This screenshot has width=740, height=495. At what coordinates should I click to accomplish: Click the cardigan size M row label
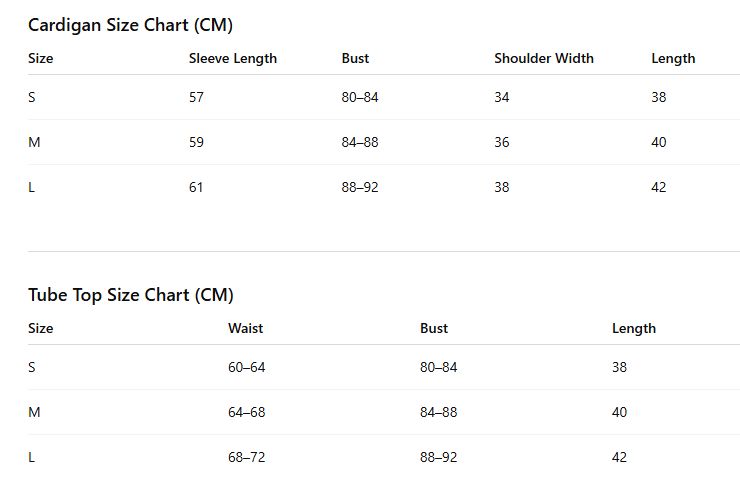click(34, 142)
